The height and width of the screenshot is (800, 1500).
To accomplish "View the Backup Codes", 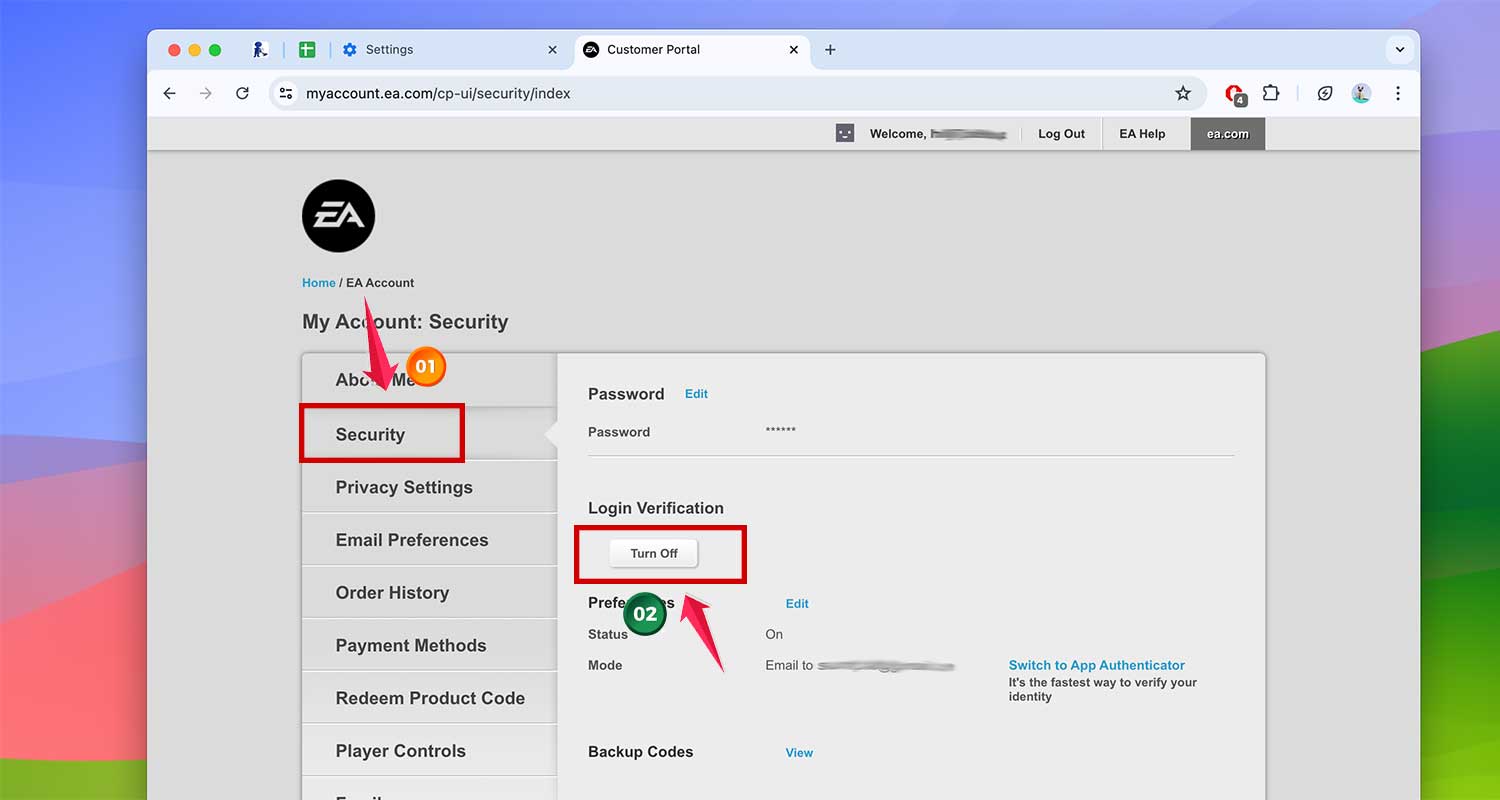I will tap(799, 752).
